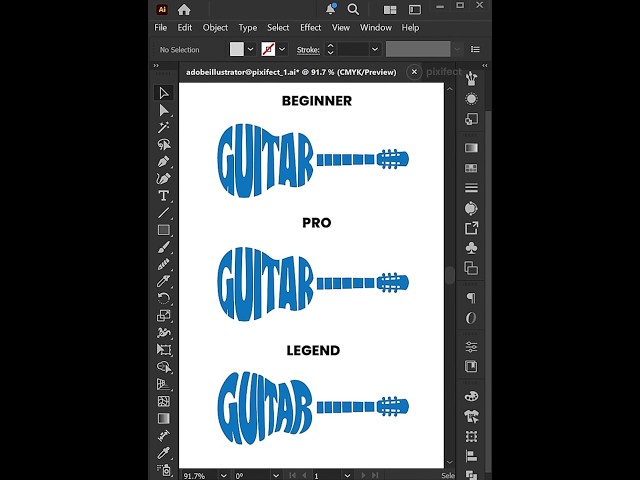640x480 pixels.
Task: Open the Effect menu
Action: pyautogui.click(x=311, y=28)
